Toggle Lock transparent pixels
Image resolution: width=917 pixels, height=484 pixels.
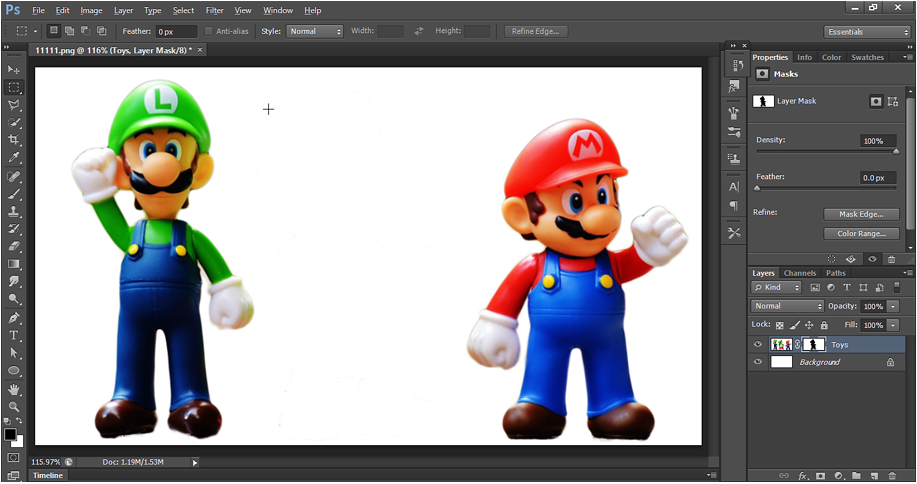[780, 325]
